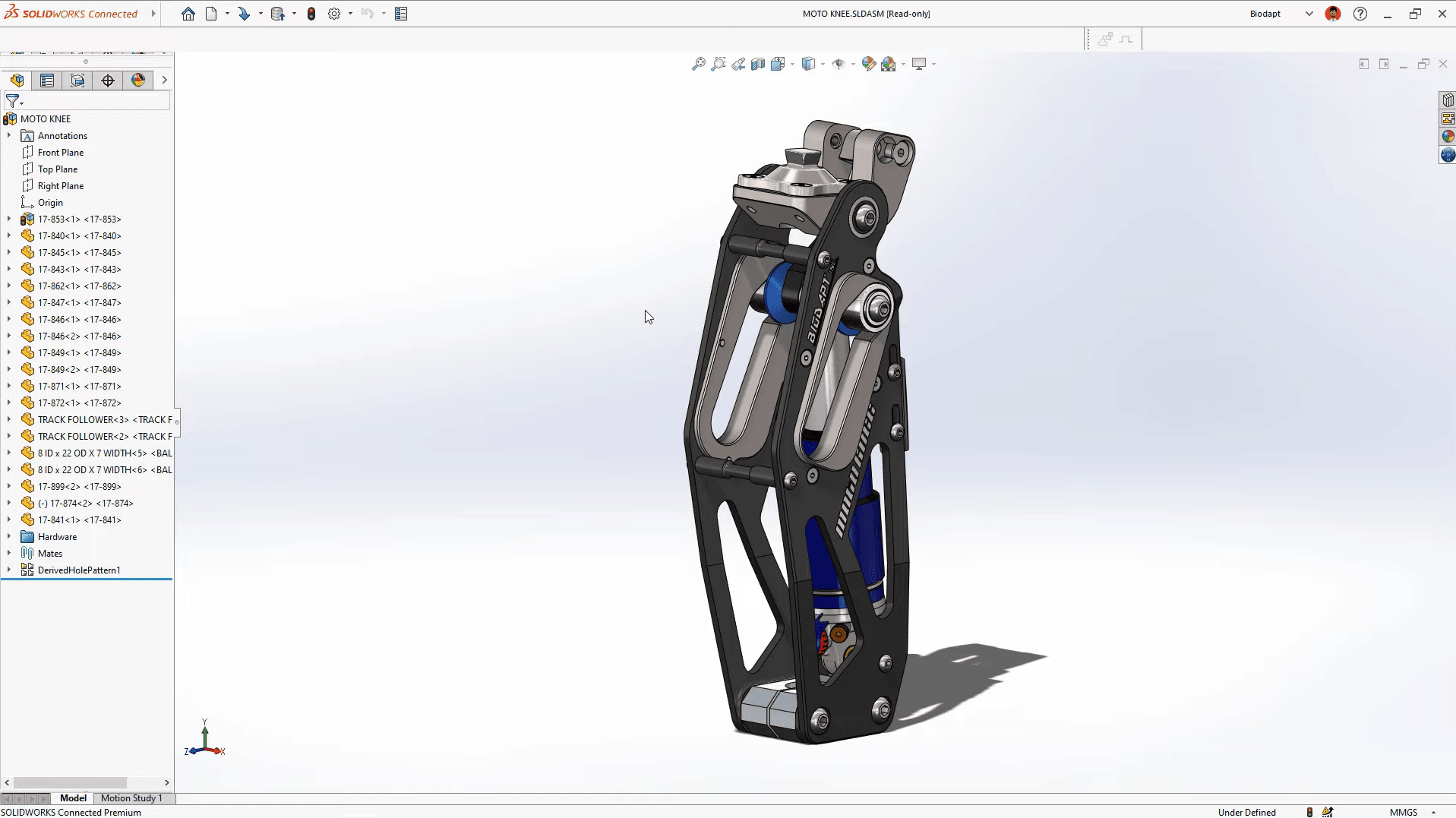Open the View Orientation cube
1456x818 pixels.
click(778, 64)
